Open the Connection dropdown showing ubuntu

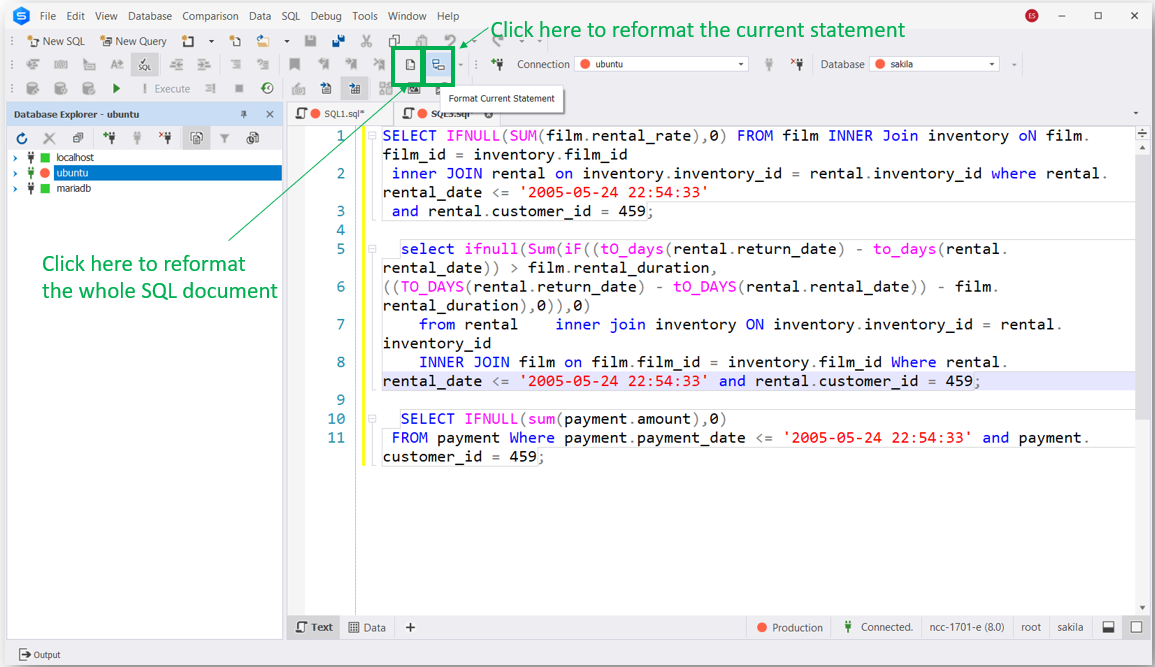click(x=660, y=63)
